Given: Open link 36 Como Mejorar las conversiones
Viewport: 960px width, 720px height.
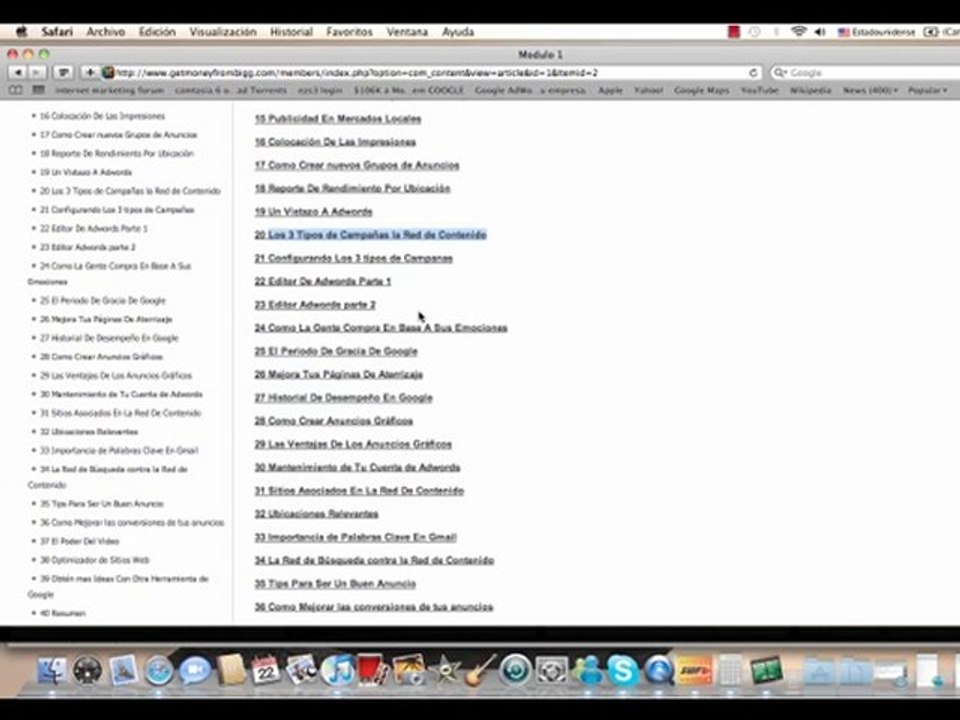Looking at the screenshot, I should click(374, 607).
